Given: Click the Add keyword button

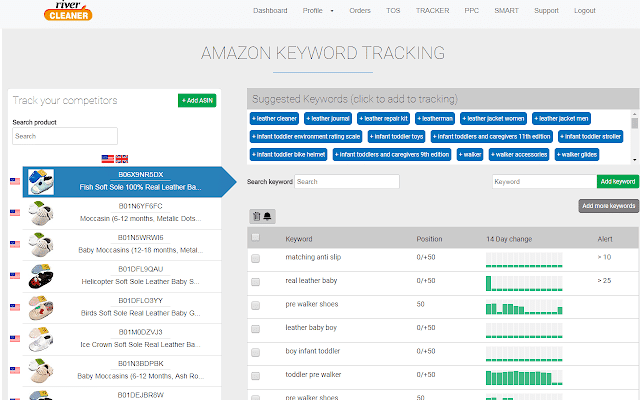Looking at the screenshot, I should coord(618,182).
